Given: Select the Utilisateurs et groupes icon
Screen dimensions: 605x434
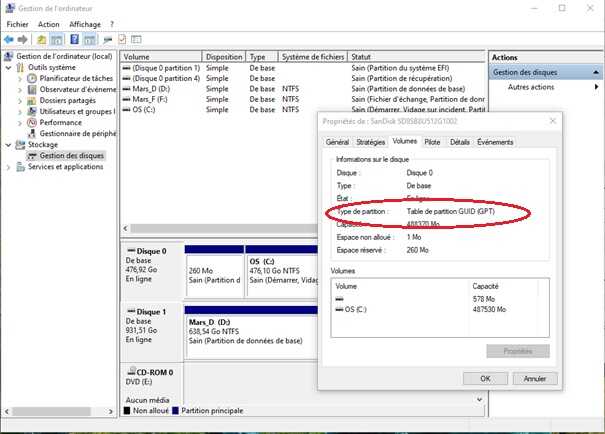Looking at the screenshot, I should pos(32,111).
